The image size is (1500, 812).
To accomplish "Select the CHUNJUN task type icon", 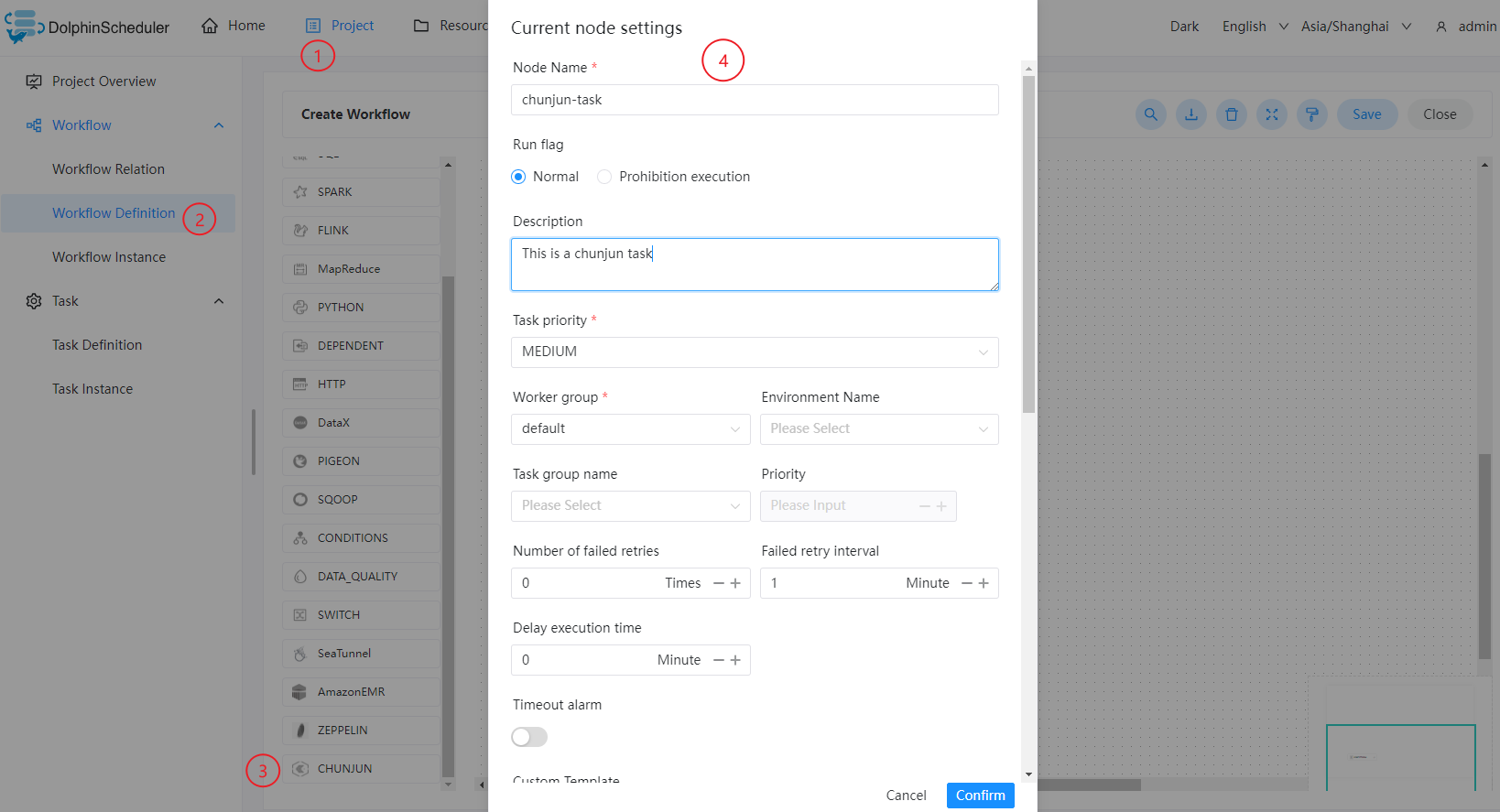I will point(300,769).
